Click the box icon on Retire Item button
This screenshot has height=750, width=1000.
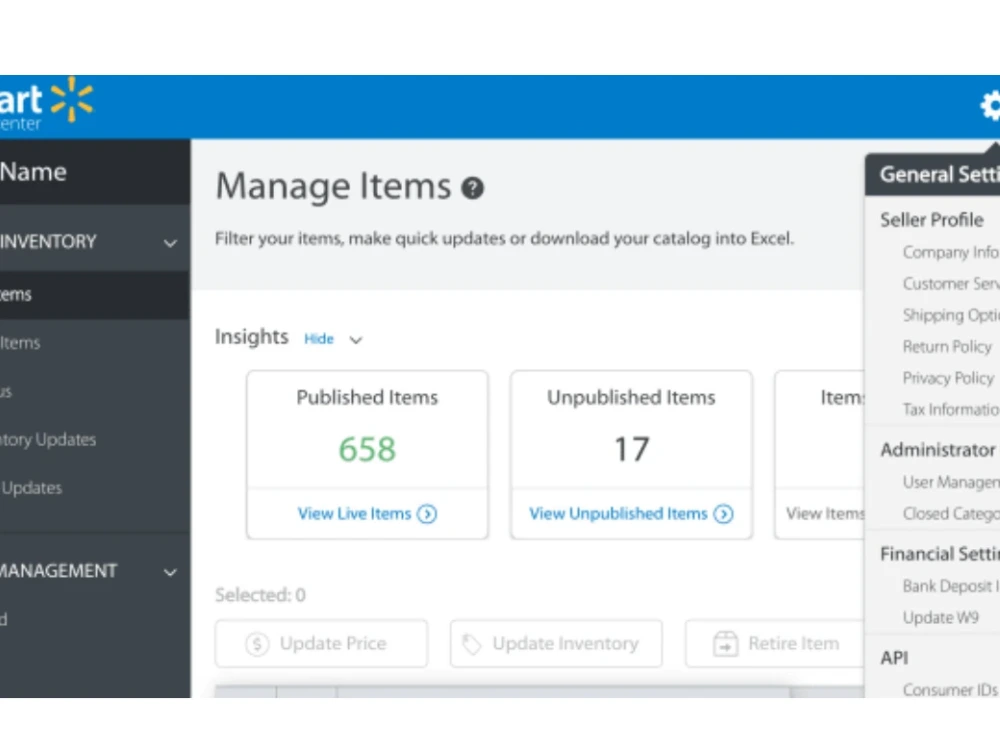pos(724,644)
